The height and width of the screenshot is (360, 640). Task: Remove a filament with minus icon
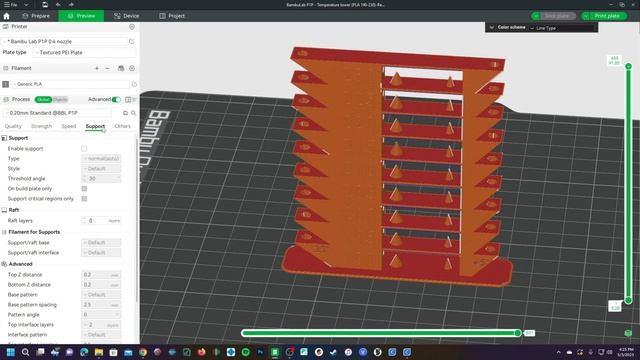tap(107, 68)
